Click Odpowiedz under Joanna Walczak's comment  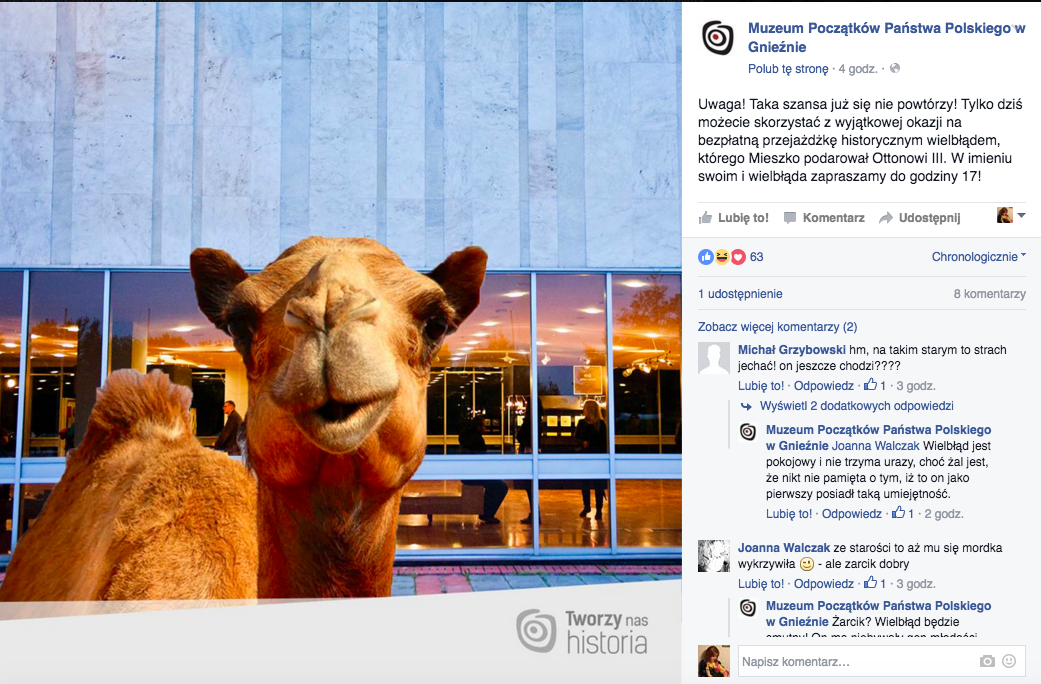point(824,584)
